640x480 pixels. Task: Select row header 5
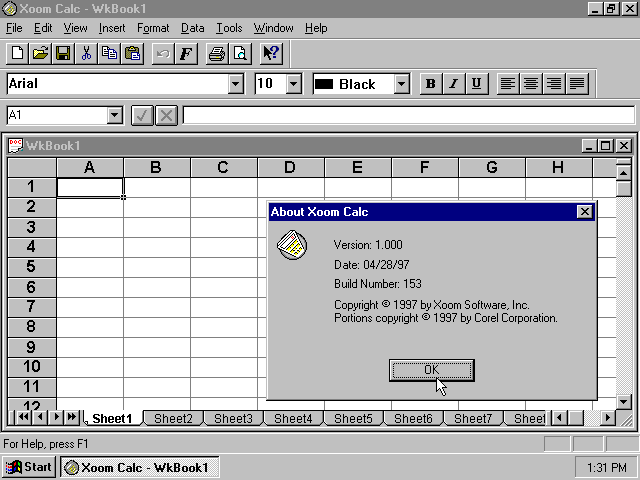(32, 267)
